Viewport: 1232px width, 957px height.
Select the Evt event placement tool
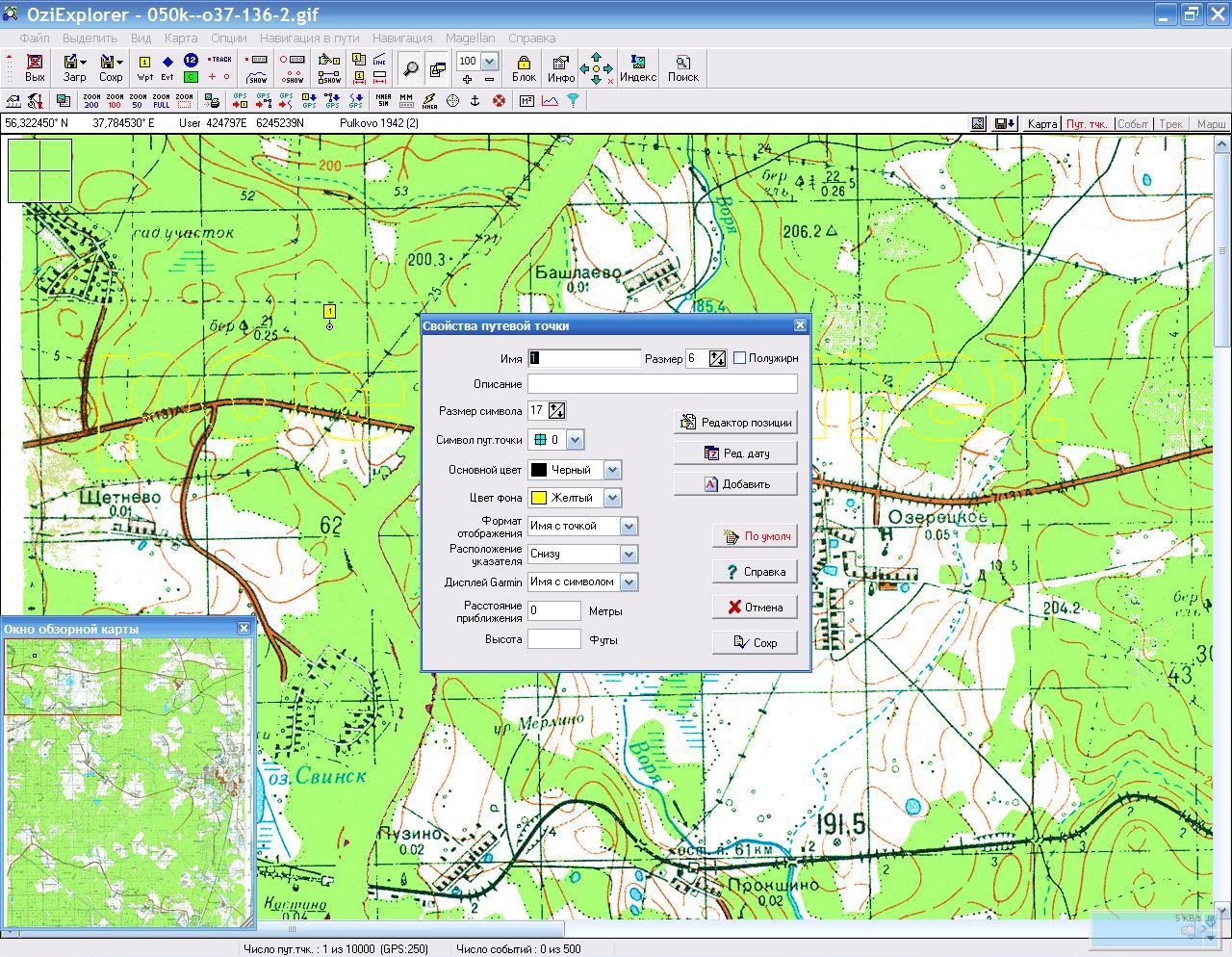[167, 67]
